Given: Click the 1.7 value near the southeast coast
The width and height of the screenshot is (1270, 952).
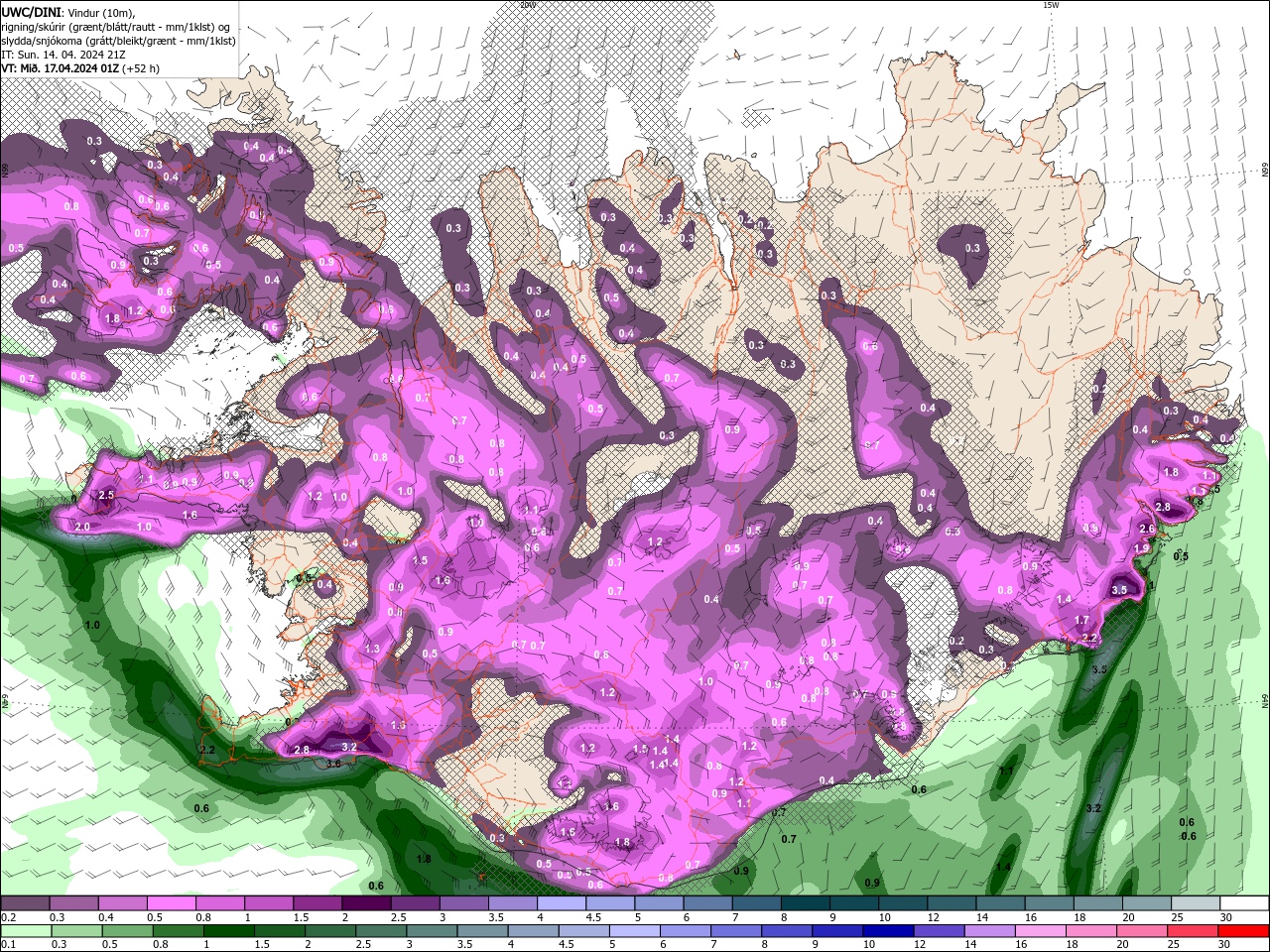Looking at the screenshot, I should point(1082,621).
